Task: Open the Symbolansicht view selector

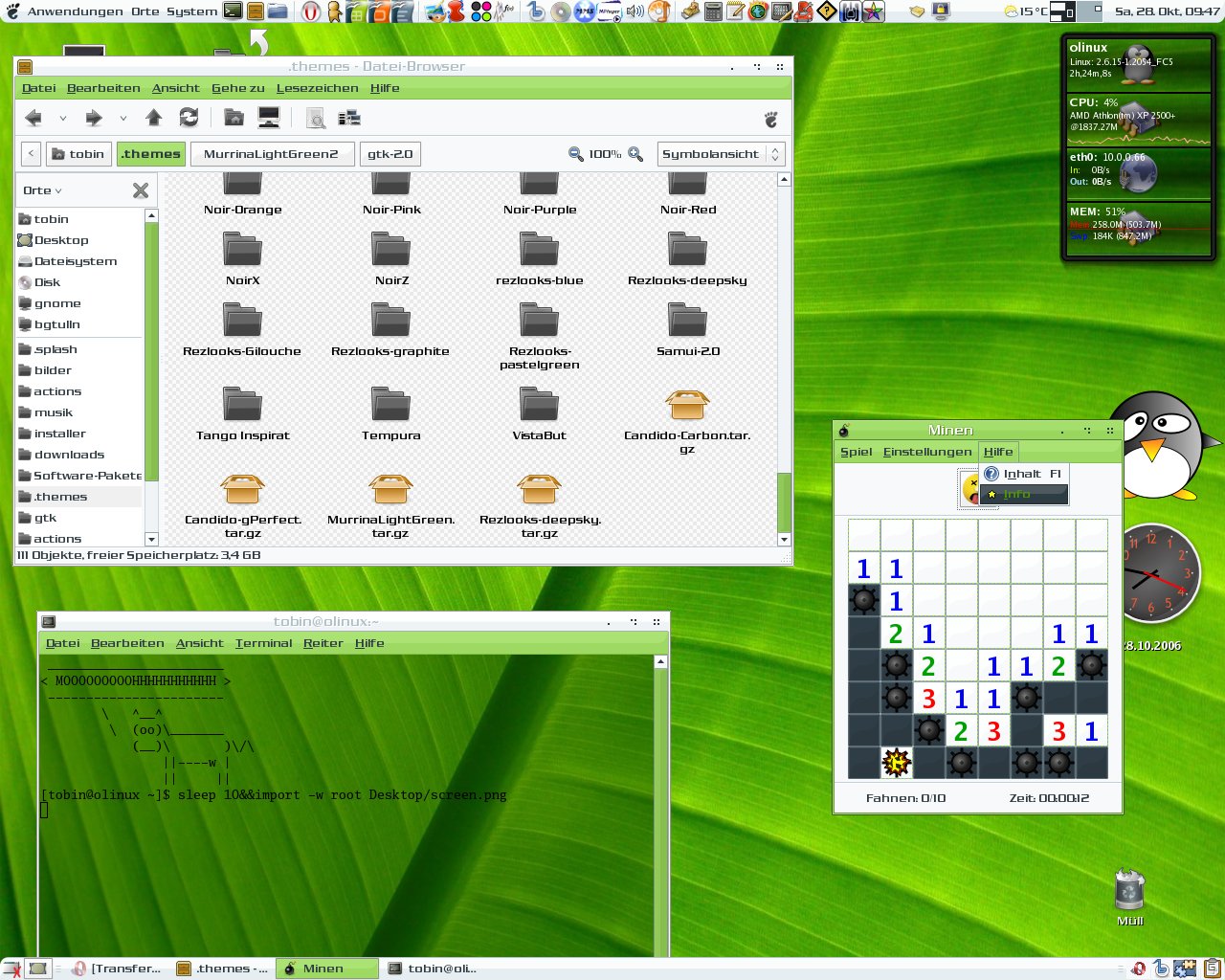Action: (x=722, y=154)
